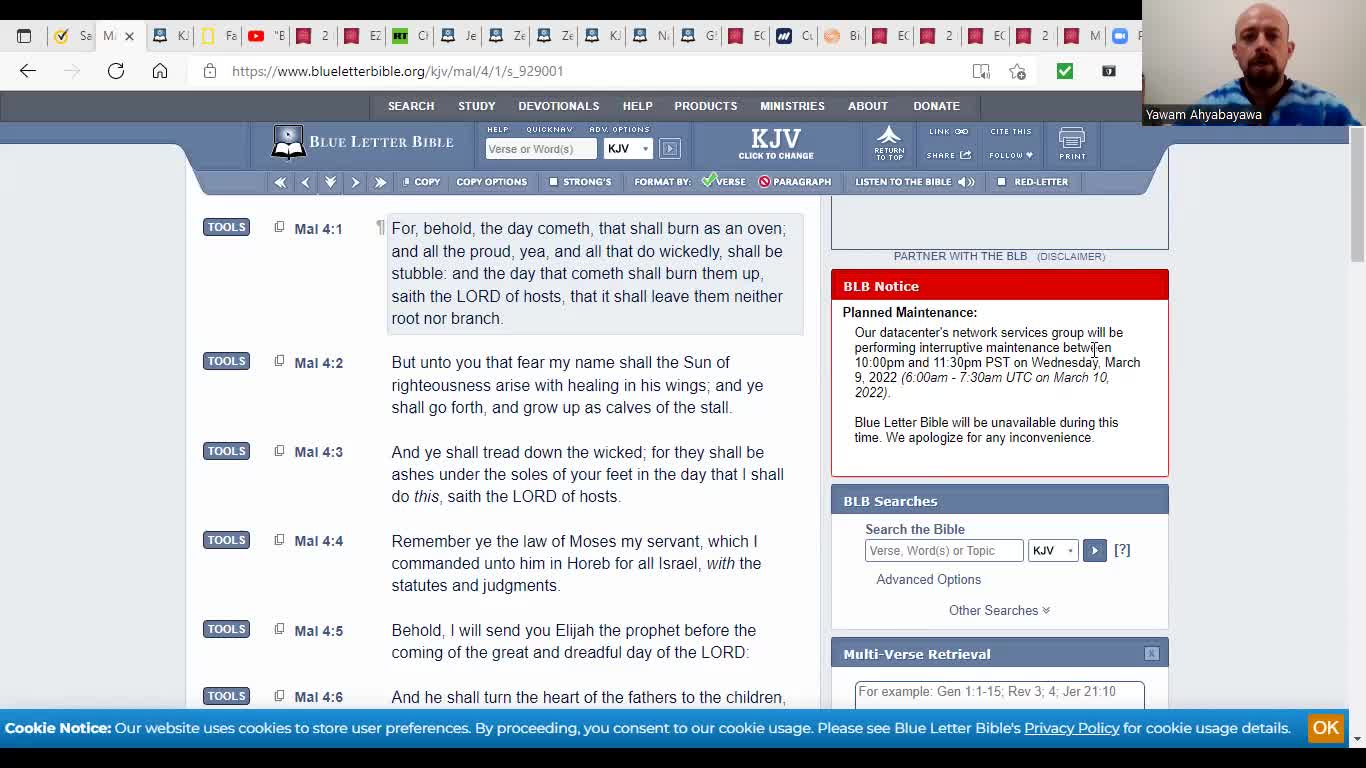Open the STUDY menu

coord(477,106)
